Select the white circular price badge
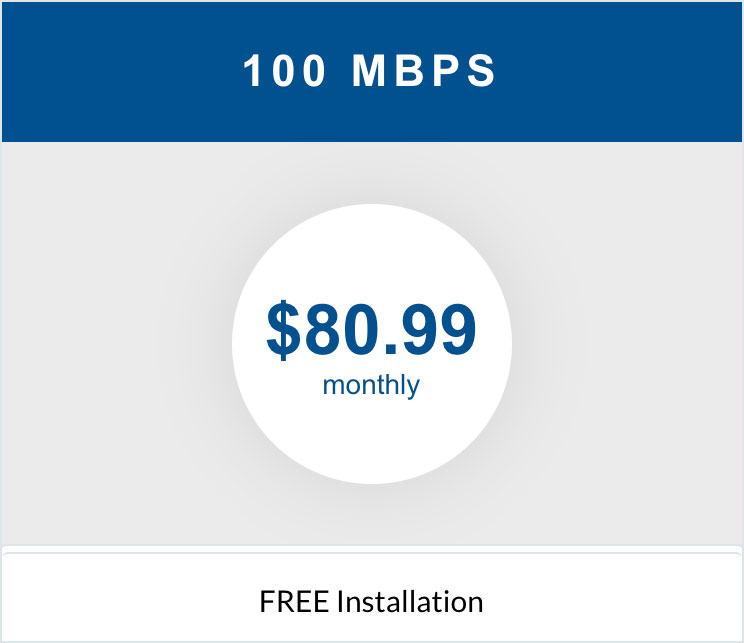The width and height of the screenshot is (744, 643). click(372, 344)
